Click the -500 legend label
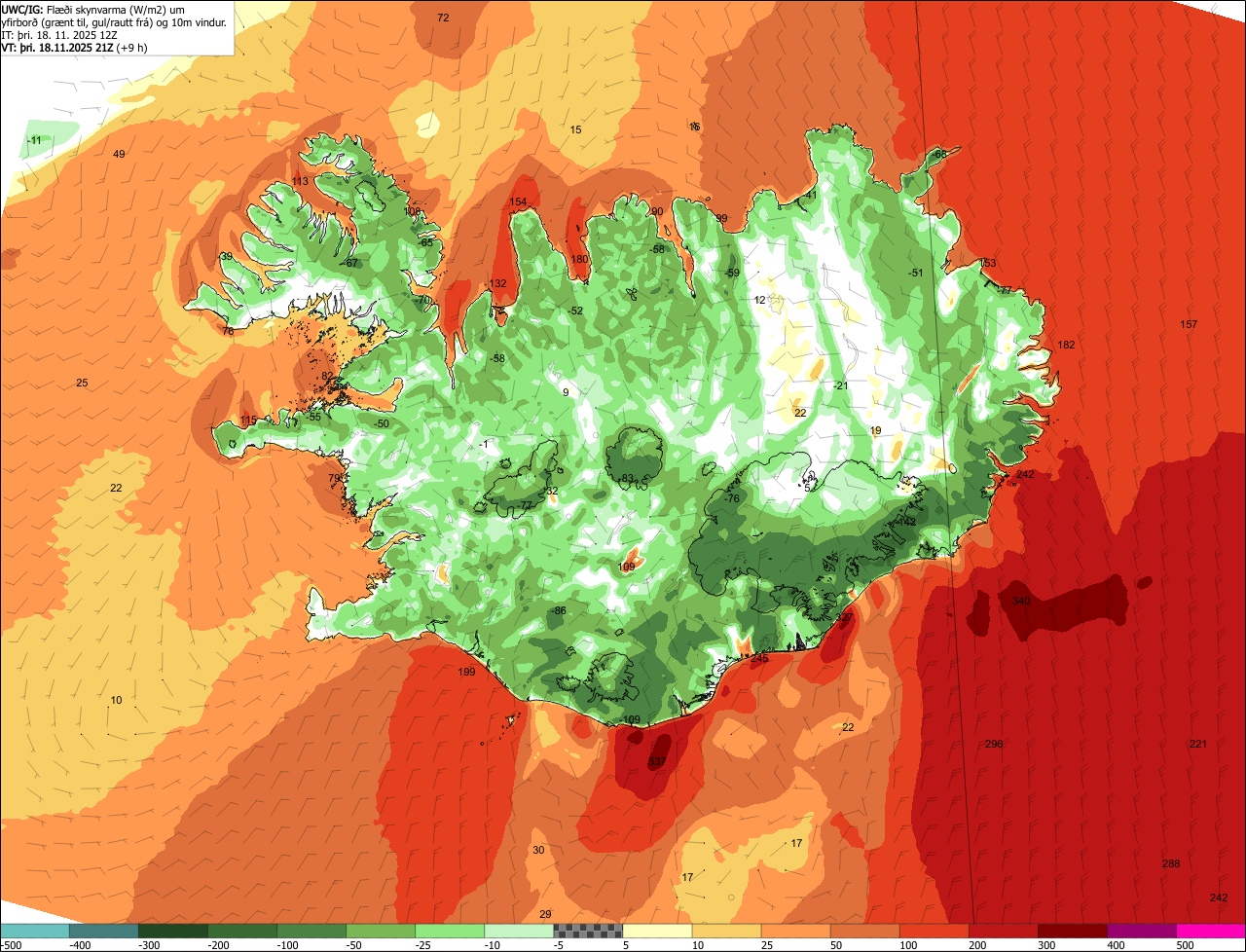 [x=12, y=945]
